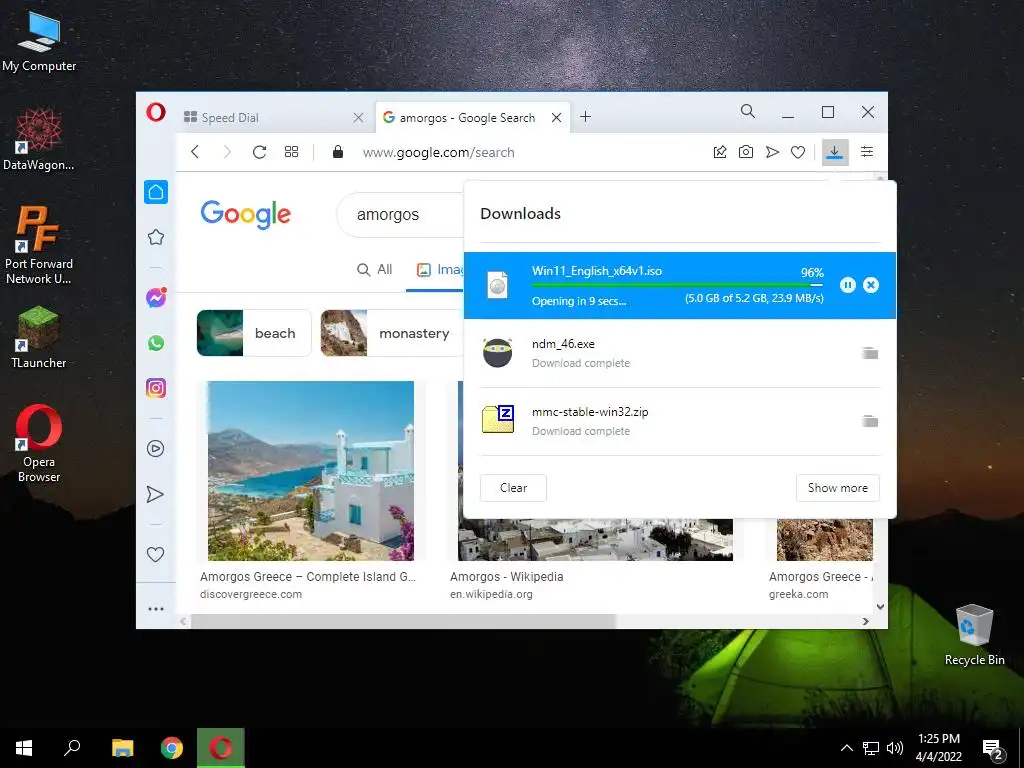
Task: Pause the Win11 ISO download
Action: click(x=848, y=285)
